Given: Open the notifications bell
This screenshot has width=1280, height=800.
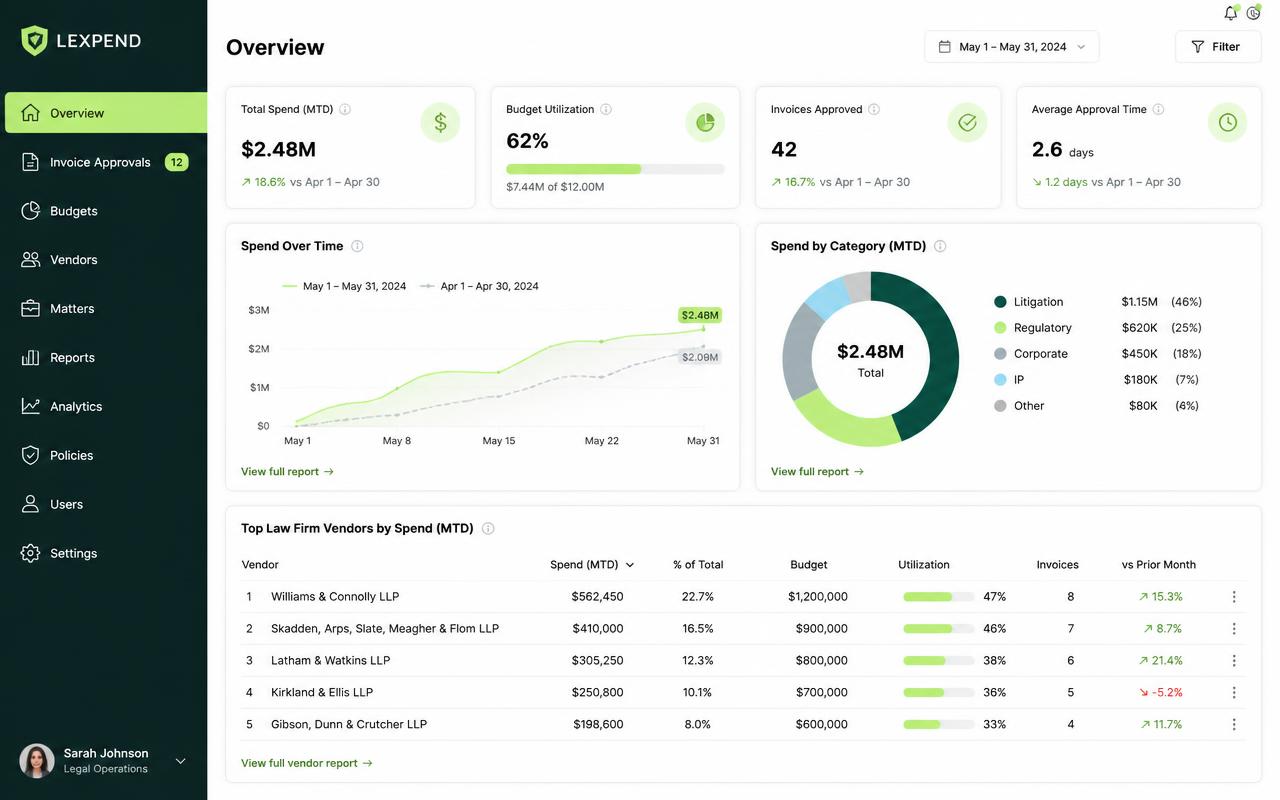Looking at the screenshot, I should [1231, 13].
